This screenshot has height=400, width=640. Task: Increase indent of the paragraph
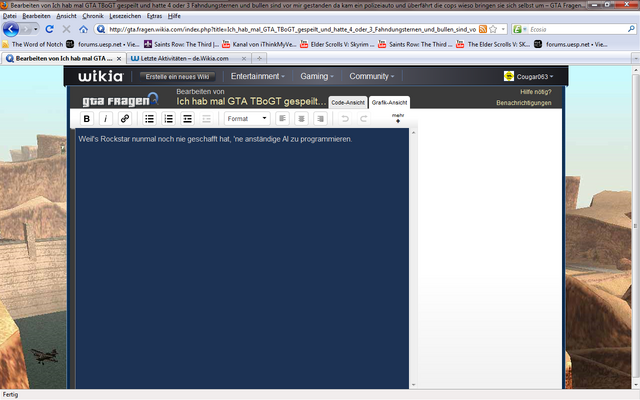click(187, 119)
